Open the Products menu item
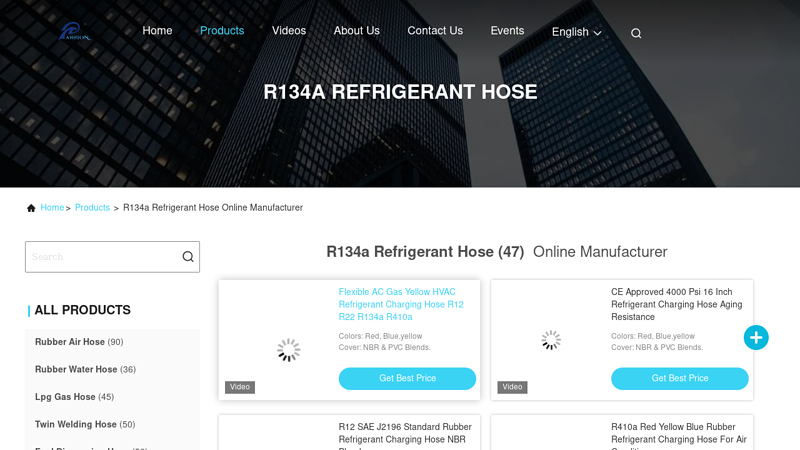800x450 pixels. [222, 31]
